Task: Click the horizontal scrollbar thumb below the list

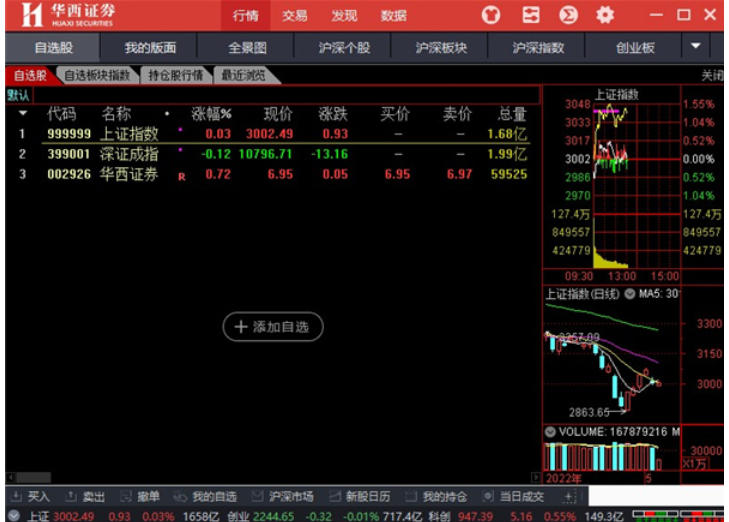Action: click(33, 477)
